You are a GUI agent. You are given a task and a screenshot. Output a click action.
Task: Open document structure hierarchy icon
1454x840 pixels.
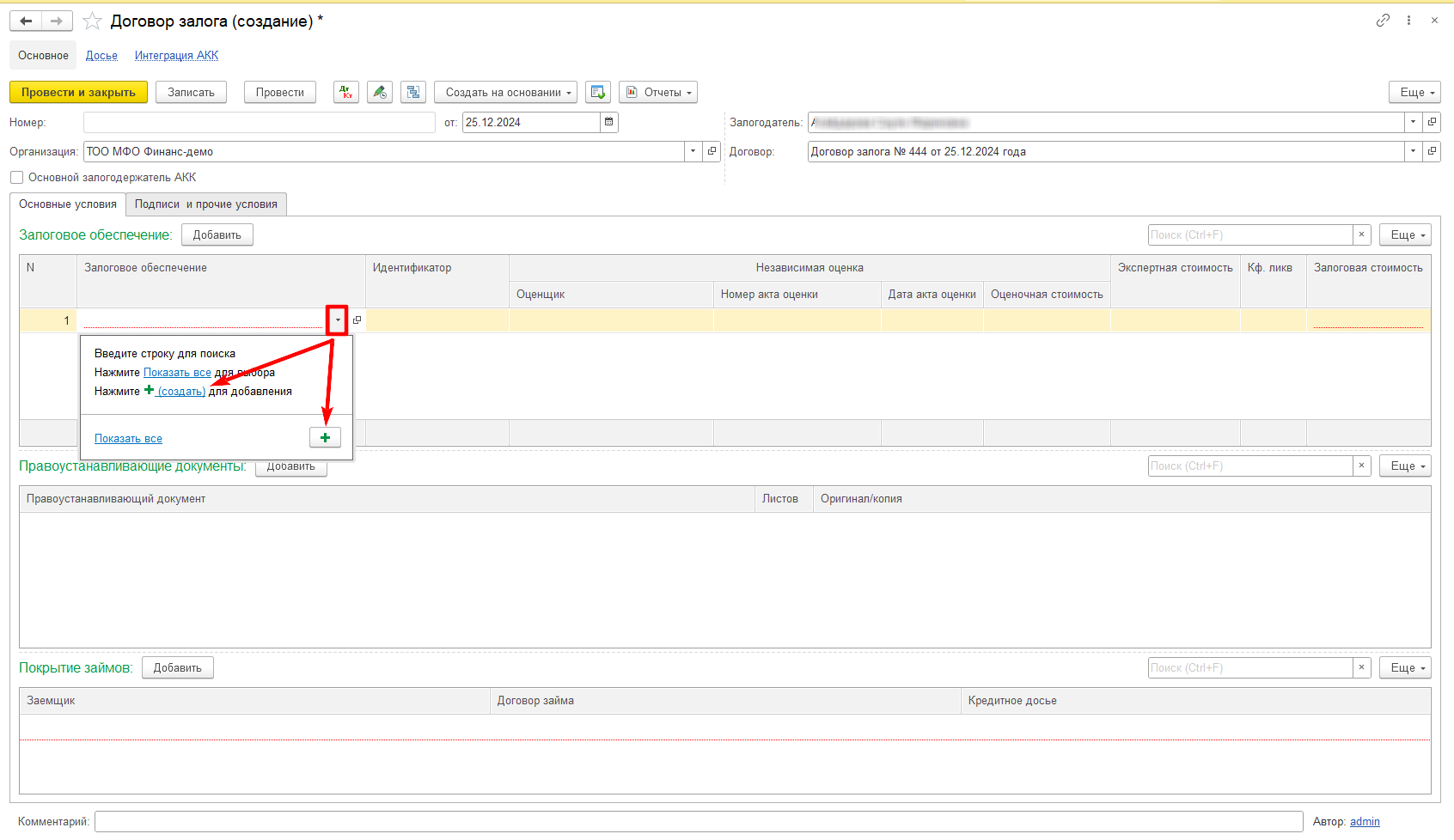pyautogui.click(x=413, y=92)
